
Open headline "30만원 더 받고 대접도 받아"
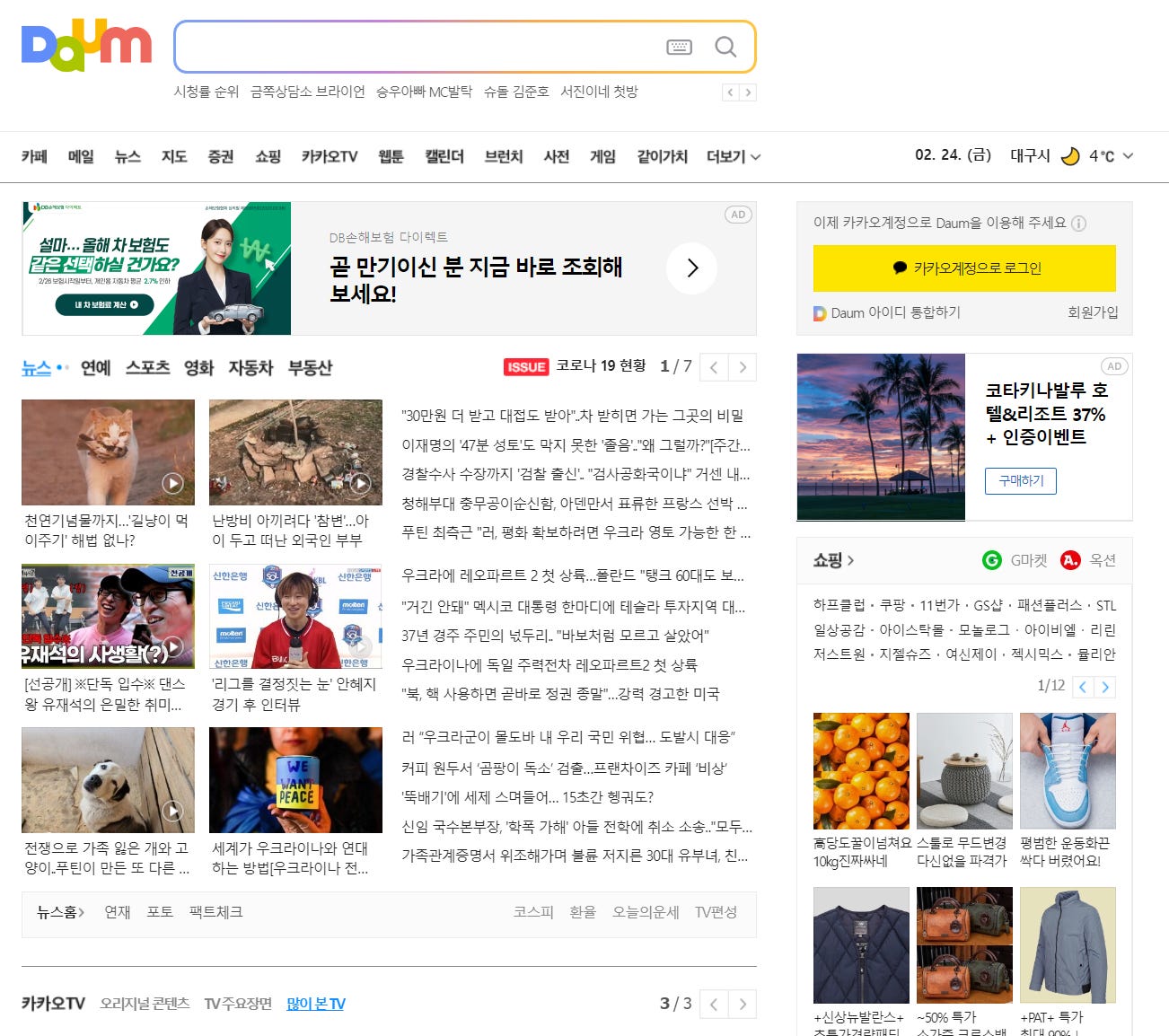(573, 416)
